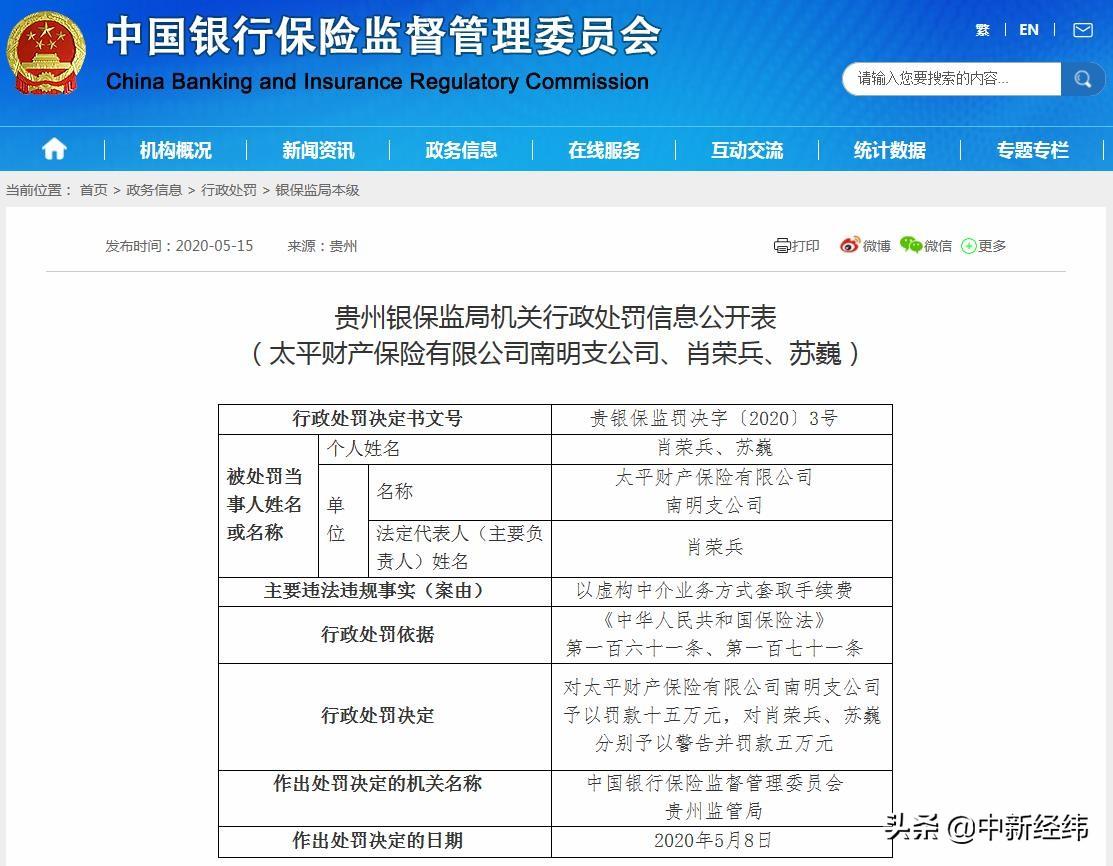Click the 中国银行保险监督管理委员会 site title
1113x866 pixels.
tap(383, 35)
